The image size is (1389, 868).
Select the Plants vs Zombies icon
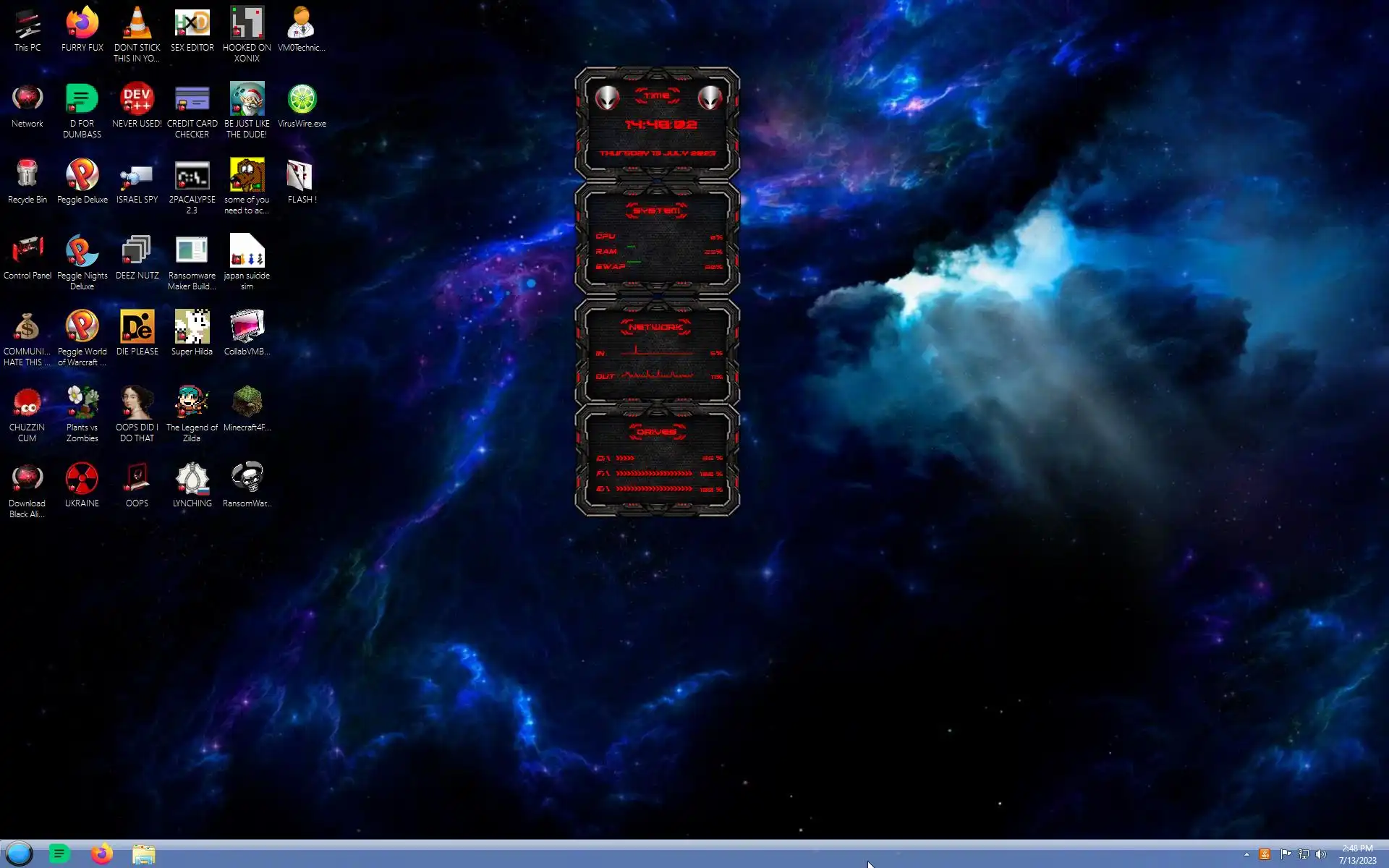click(x=82, y=403)
